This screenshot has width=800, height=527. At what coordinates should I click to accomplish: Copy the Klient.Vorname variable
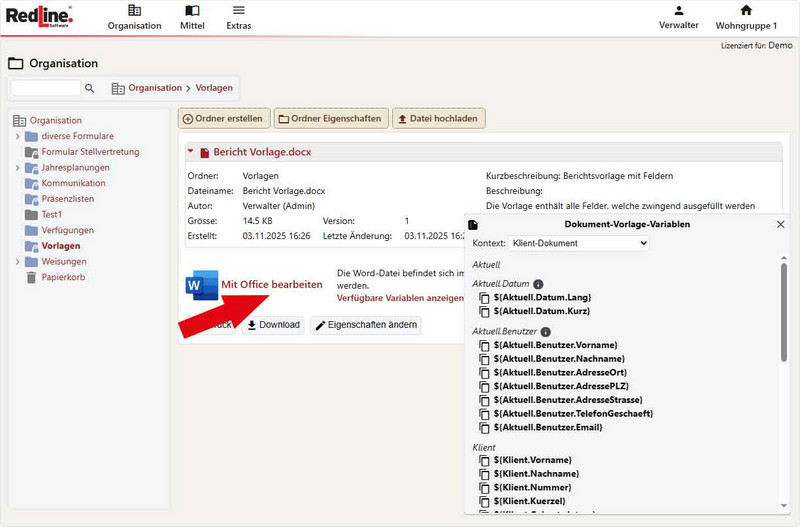pos(485,460)
